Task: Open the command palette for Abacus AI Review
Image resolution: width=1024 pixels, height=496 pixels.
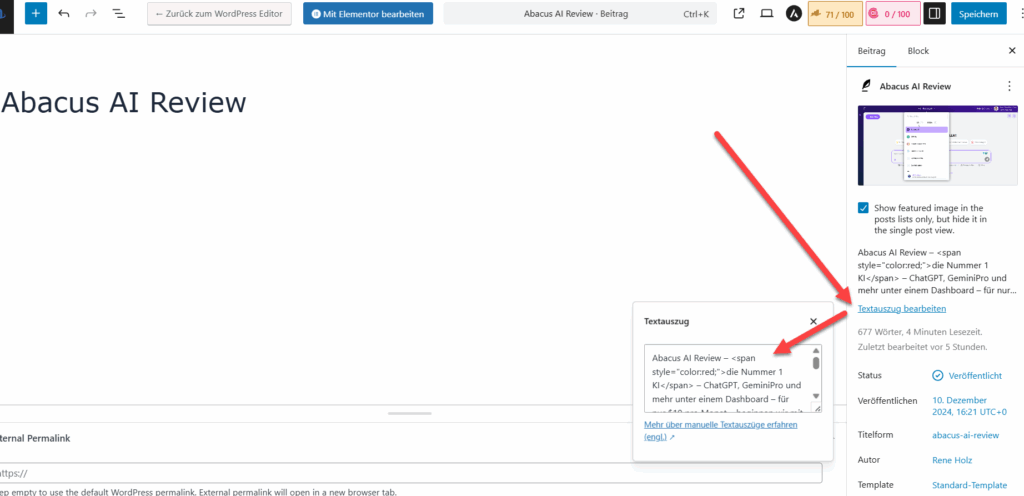Action: pos(580,14)
